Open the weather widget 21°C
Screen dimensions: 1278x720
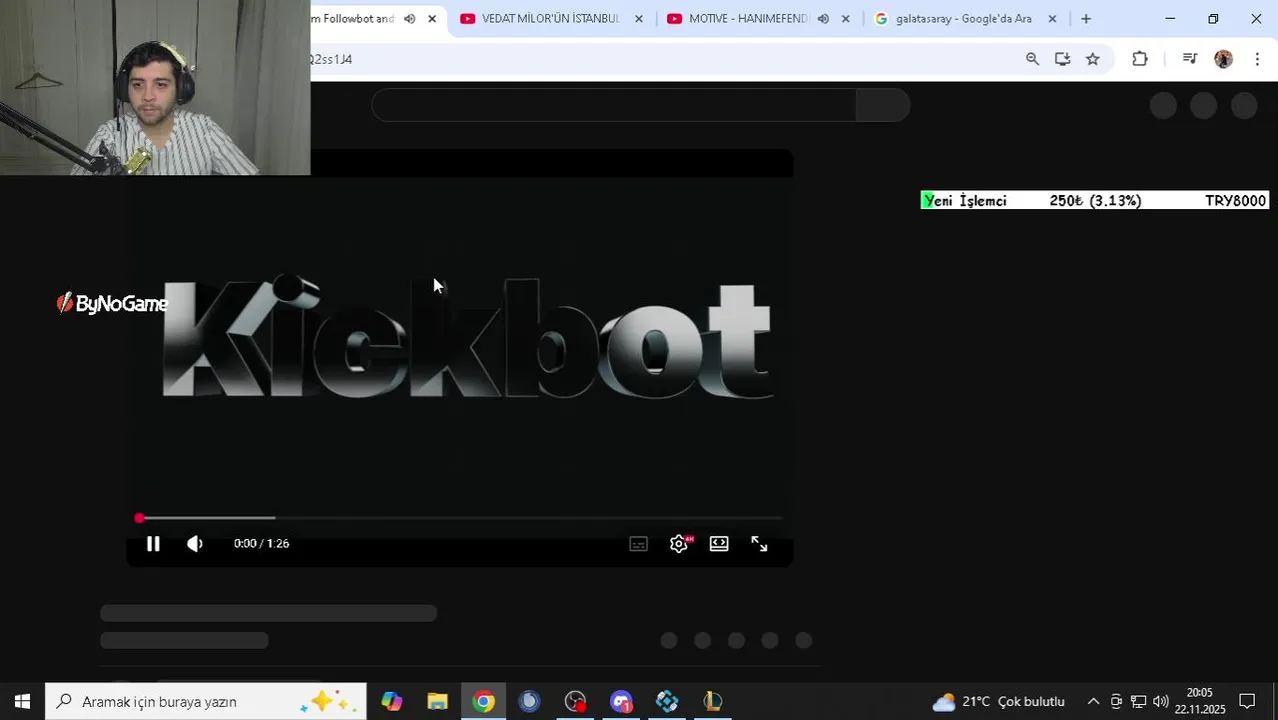(x=998, y=702)
